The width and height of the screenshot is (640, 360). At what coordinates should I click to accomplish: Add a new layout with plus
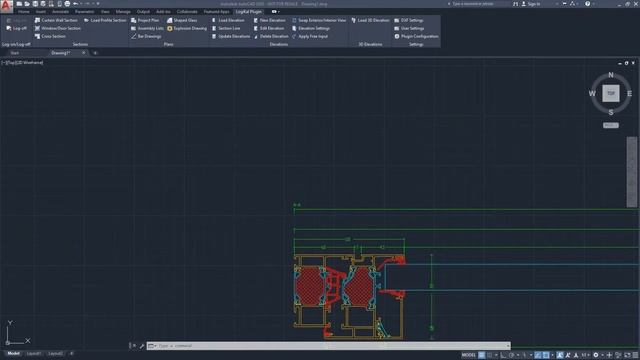71,353
